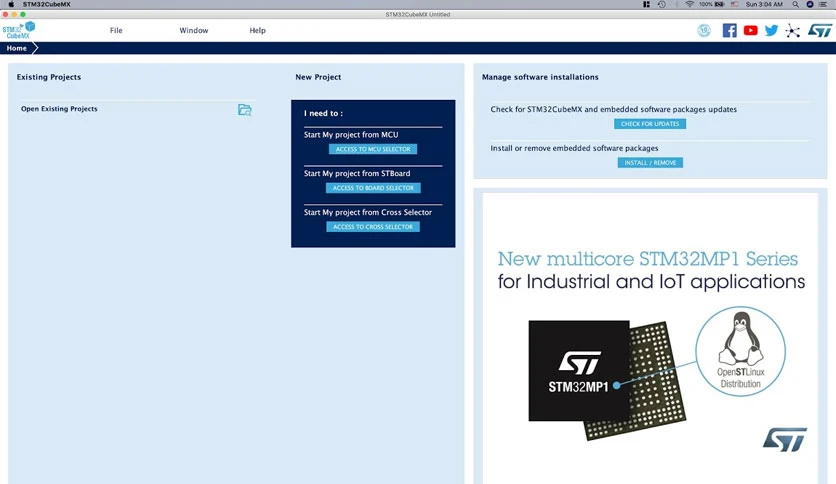Open the 10-year anniversary badge icon
The image size is (836, 484).
[704, 30]
